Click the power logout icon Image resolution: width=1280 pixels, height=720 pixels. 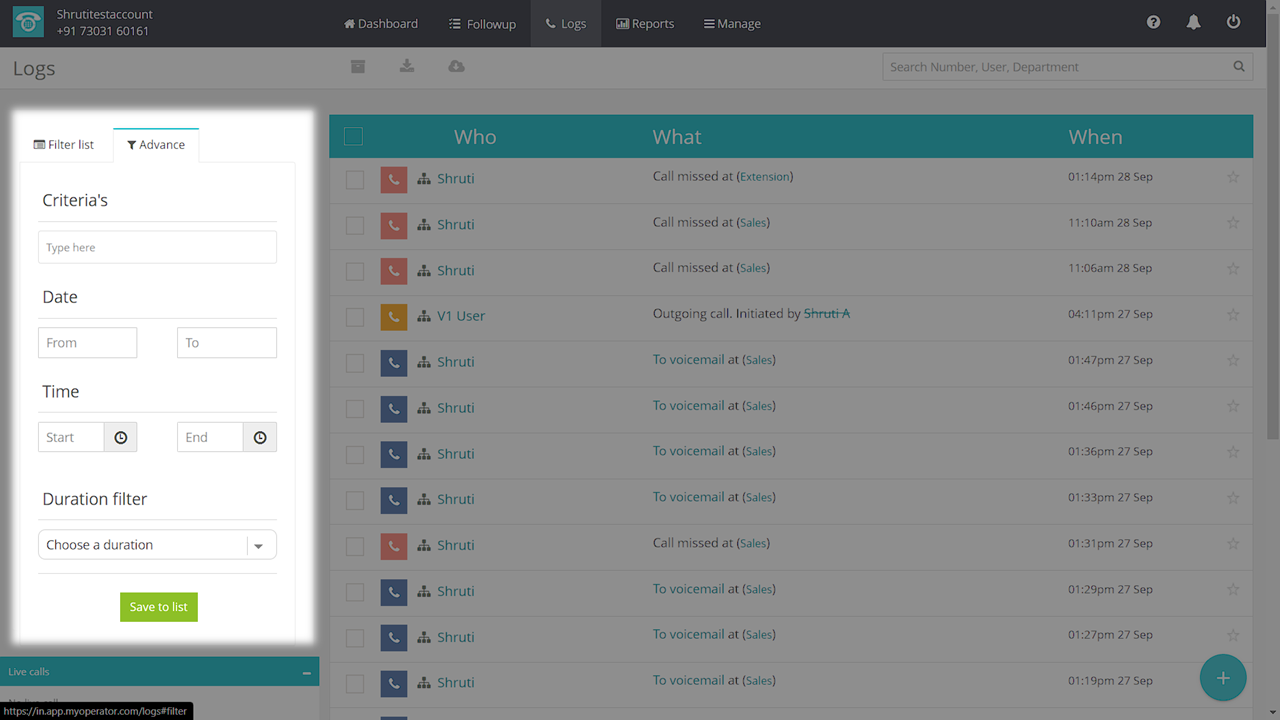pos(1233,22)
